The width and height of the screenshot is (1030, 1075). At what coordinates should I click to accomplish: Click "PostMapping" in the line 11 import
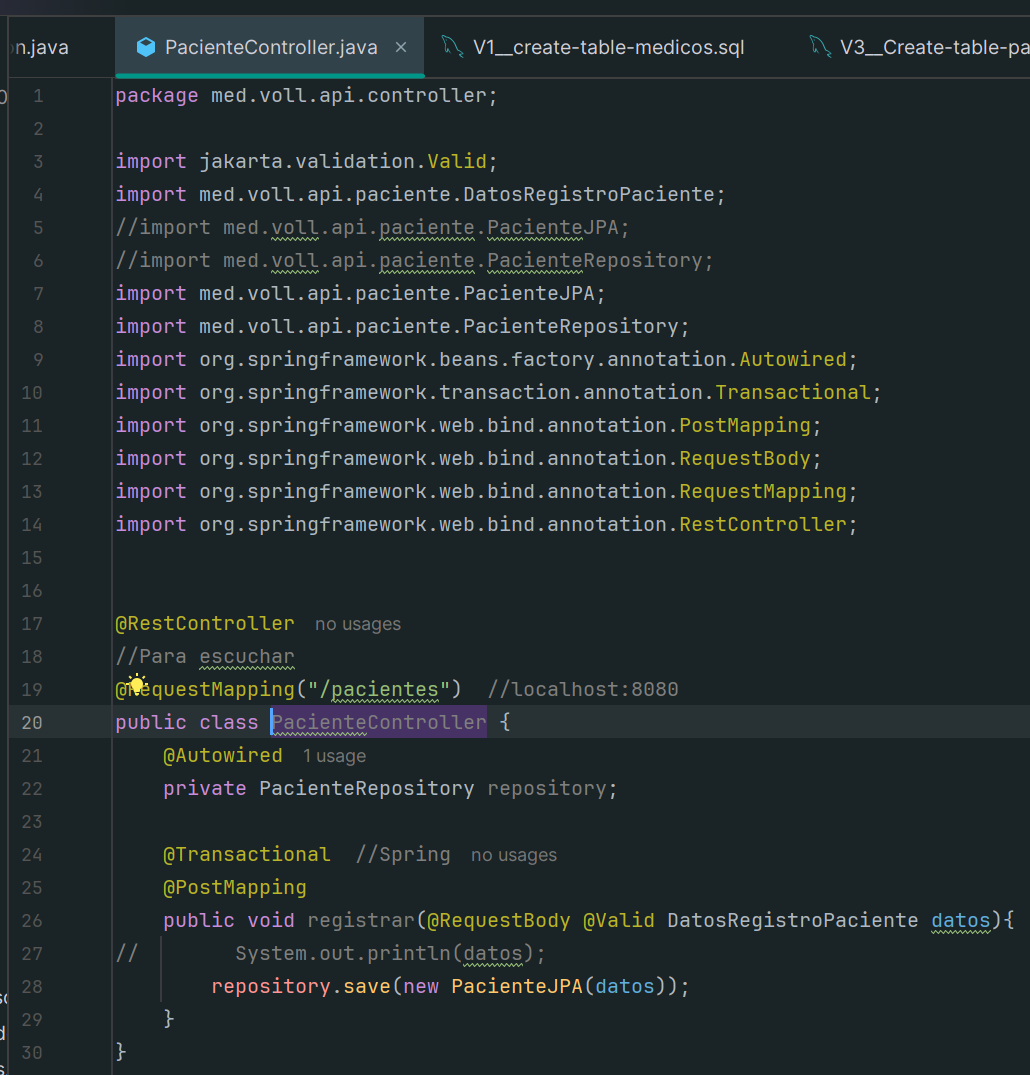tap(745, 426)
